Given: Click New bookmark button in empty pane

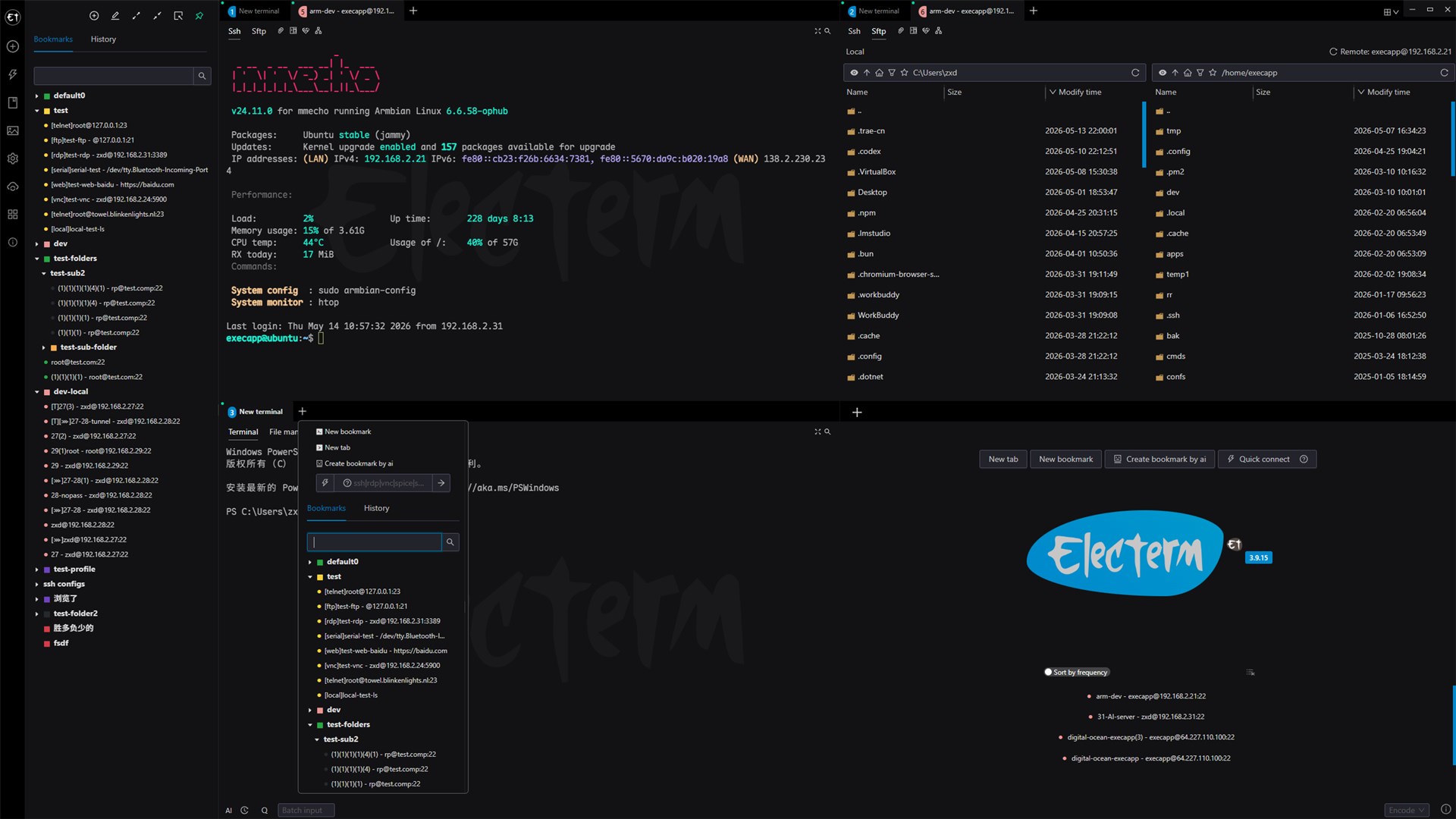Looking at the screenshot, I should pyautogui.click(x=1065, y=459).
